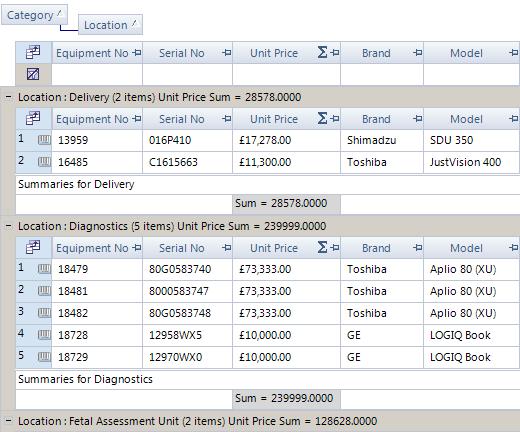This screenshot has height=432, width=520.
Task: Select the Shimadzu brand cell
Action: pyautogui.click(x=382, y=140)
